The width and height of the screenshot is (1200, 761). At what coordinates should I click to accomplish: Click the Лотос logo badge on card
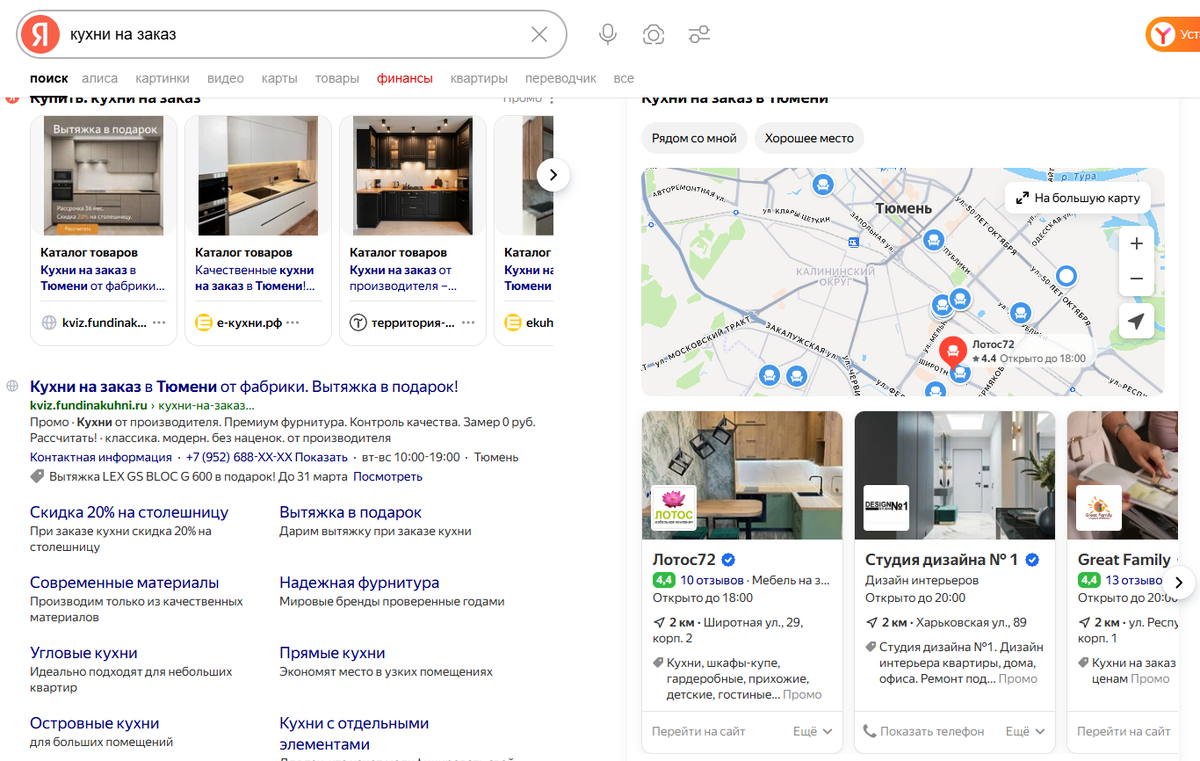(674, 508)
